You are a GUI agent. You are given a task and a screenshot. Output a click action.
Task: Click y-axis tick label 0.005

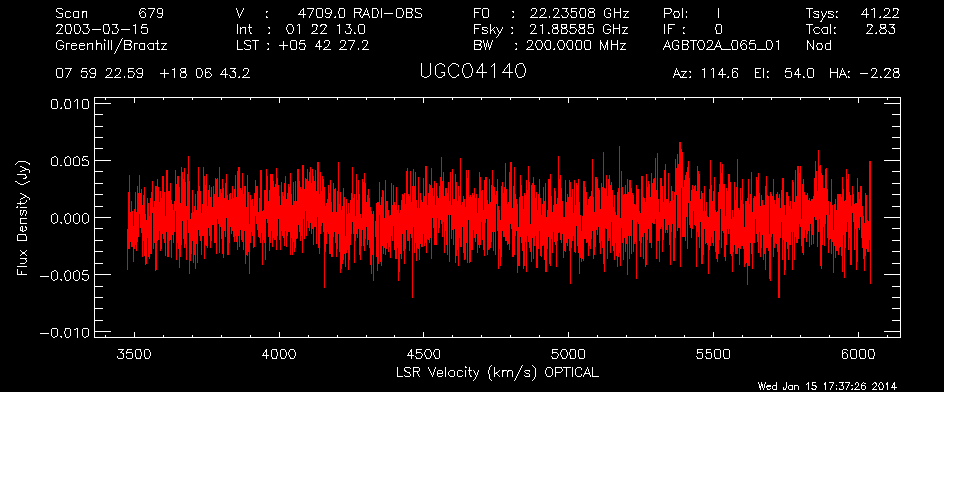[69, 161]
